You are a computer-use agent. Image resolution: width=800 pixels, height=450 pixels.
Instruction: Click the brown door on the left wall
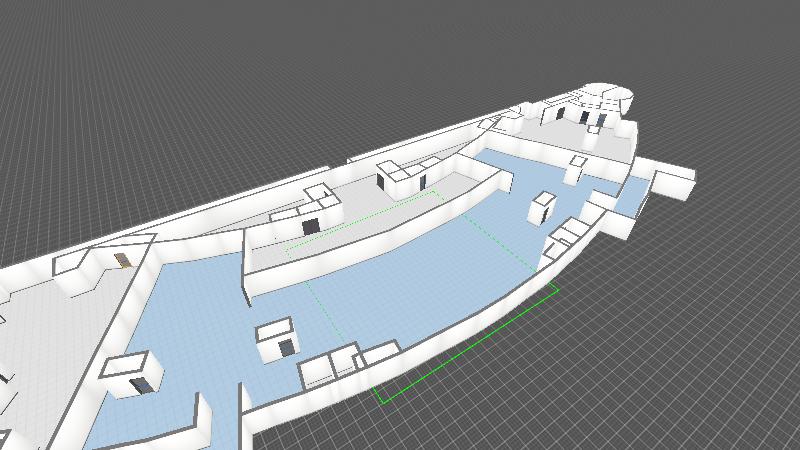coord(123,260)
